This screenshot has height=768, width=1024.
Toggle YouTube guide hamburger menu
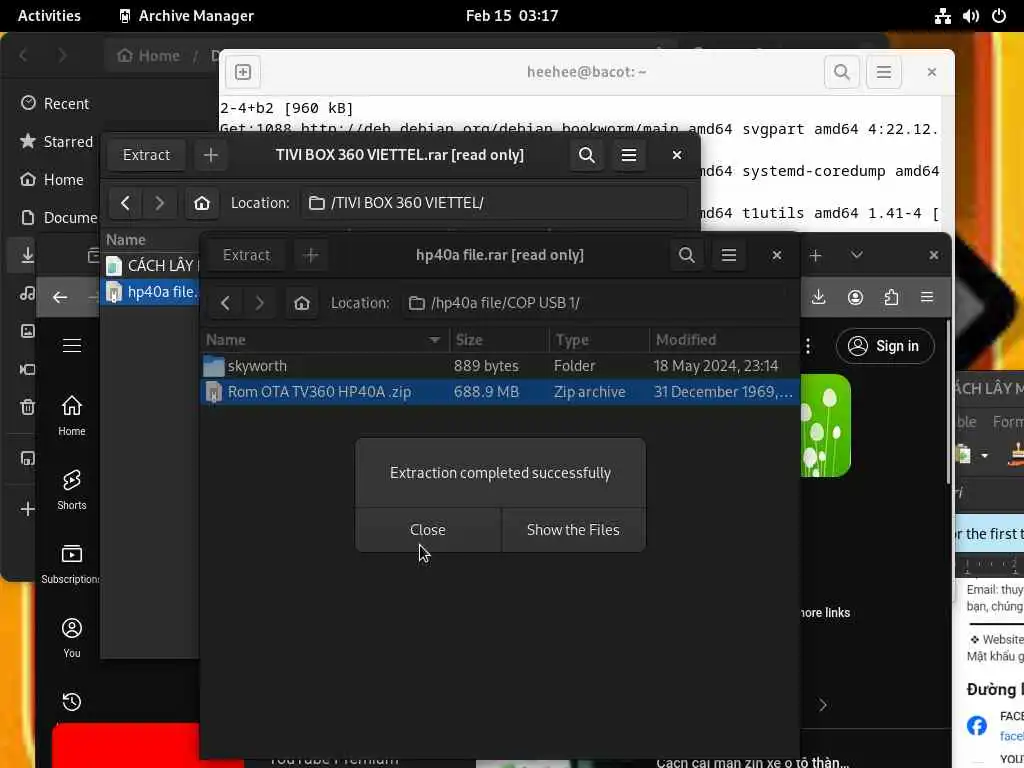[71, 345]
